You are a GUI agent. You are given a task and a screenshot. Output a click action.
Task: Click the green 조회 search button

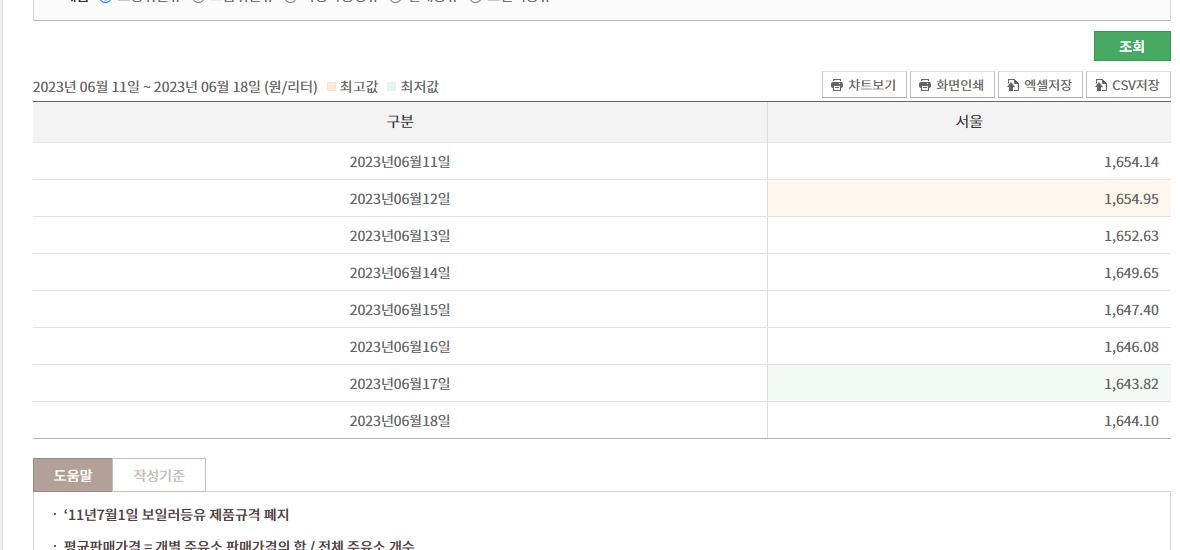point(1132,46)
